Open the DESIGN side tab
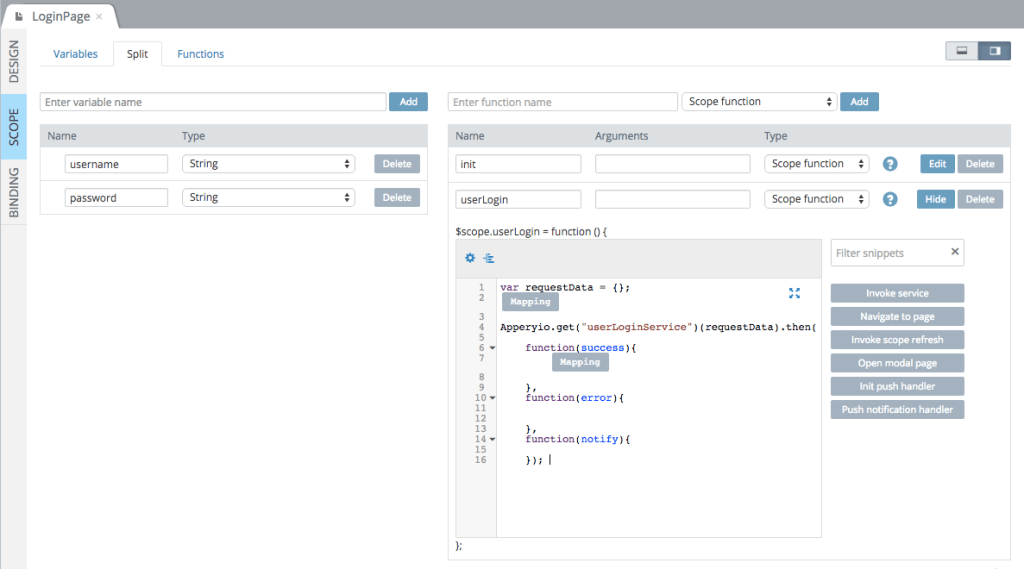Image resolution: width=1024 pixels, height=569 pixels. [14, 62]
